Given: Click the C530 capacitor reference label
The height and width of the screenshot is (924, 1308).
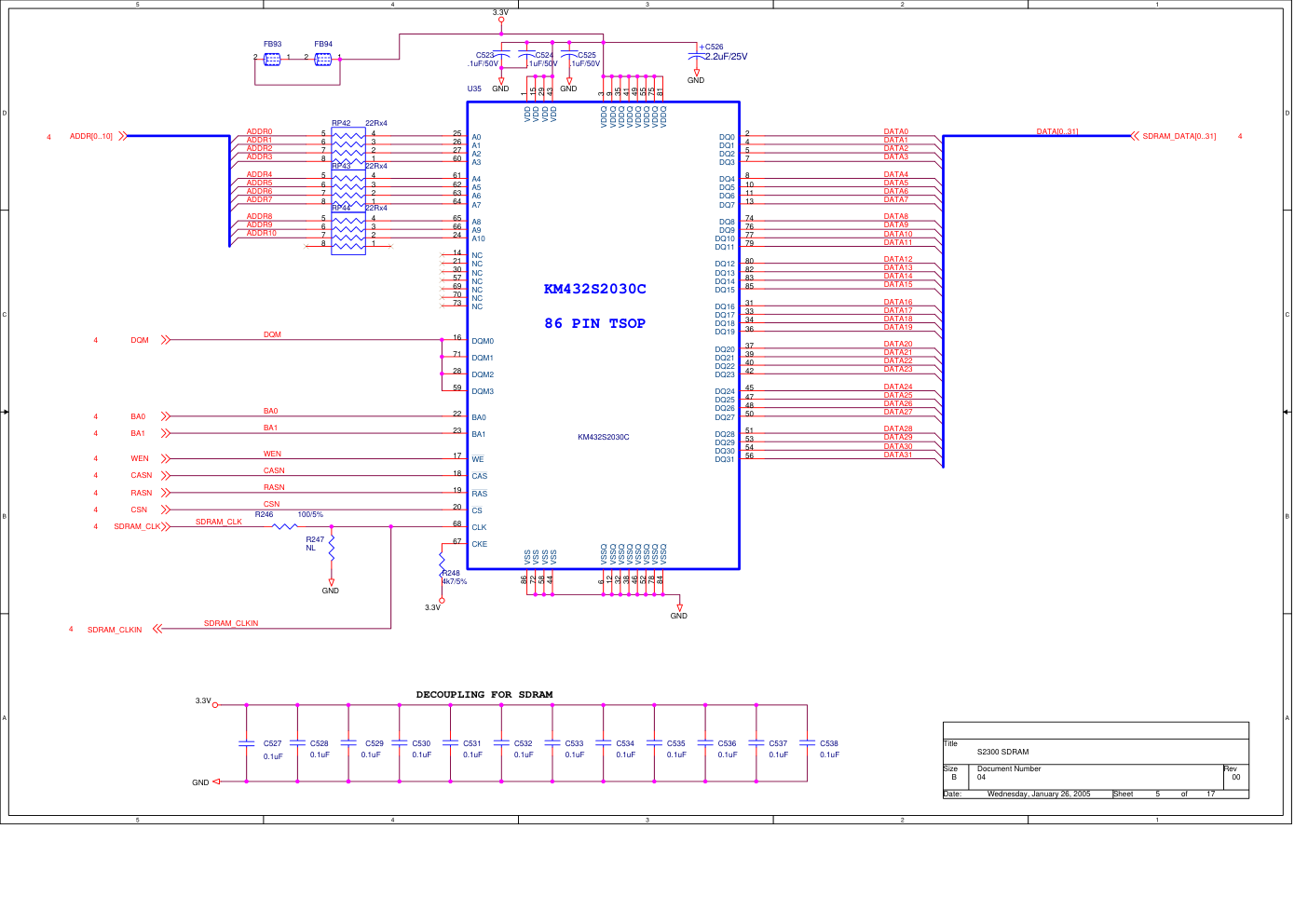Looking at the screenshot, I should click(421, 743).
